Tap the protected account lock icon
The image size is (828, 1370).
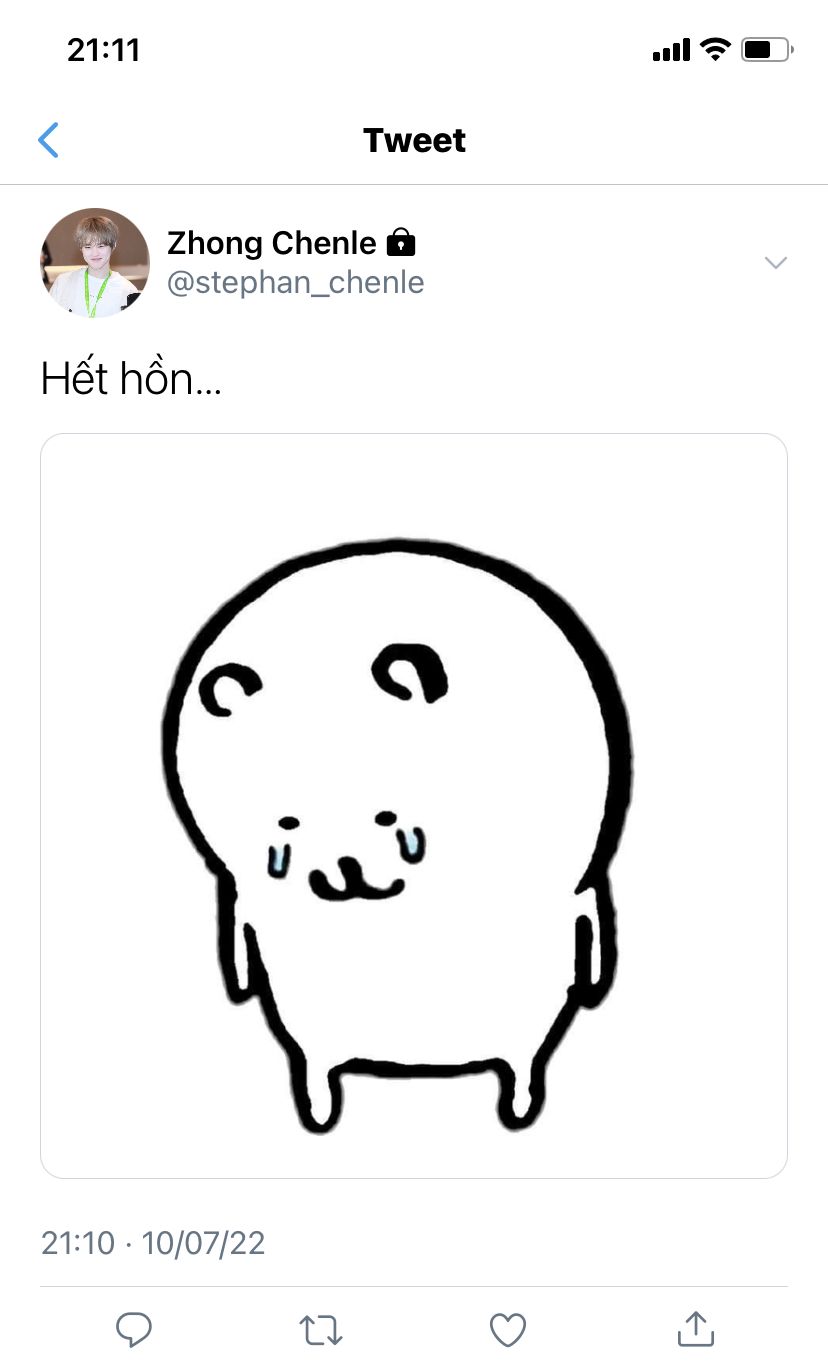click(x=400, y=243)
